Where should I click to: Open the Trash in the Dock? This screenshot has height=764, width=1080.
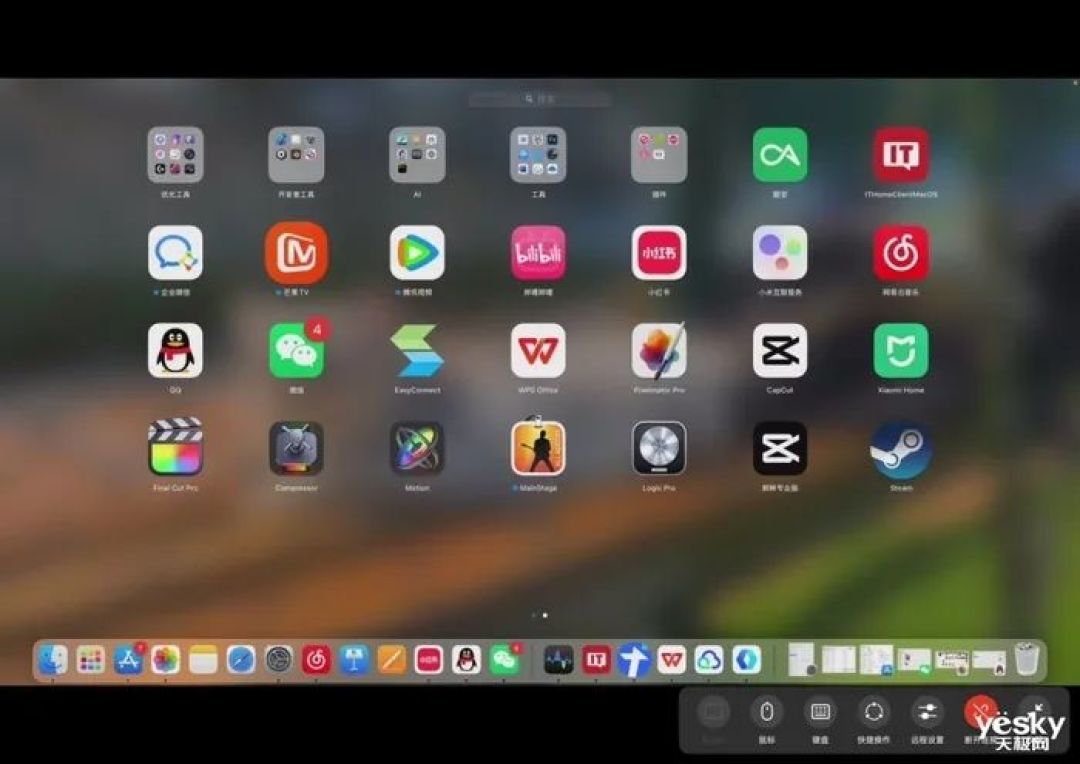1026,659
